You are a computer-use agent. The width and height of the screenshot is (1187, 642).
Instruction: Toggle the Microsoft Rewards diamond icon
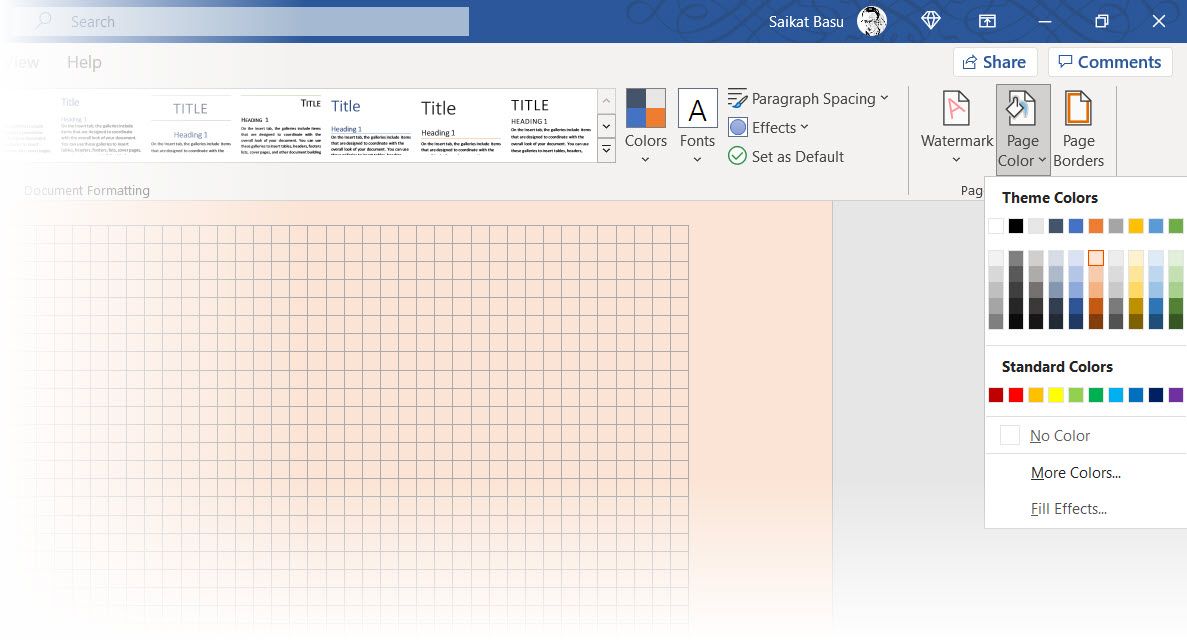click(930, 20)
